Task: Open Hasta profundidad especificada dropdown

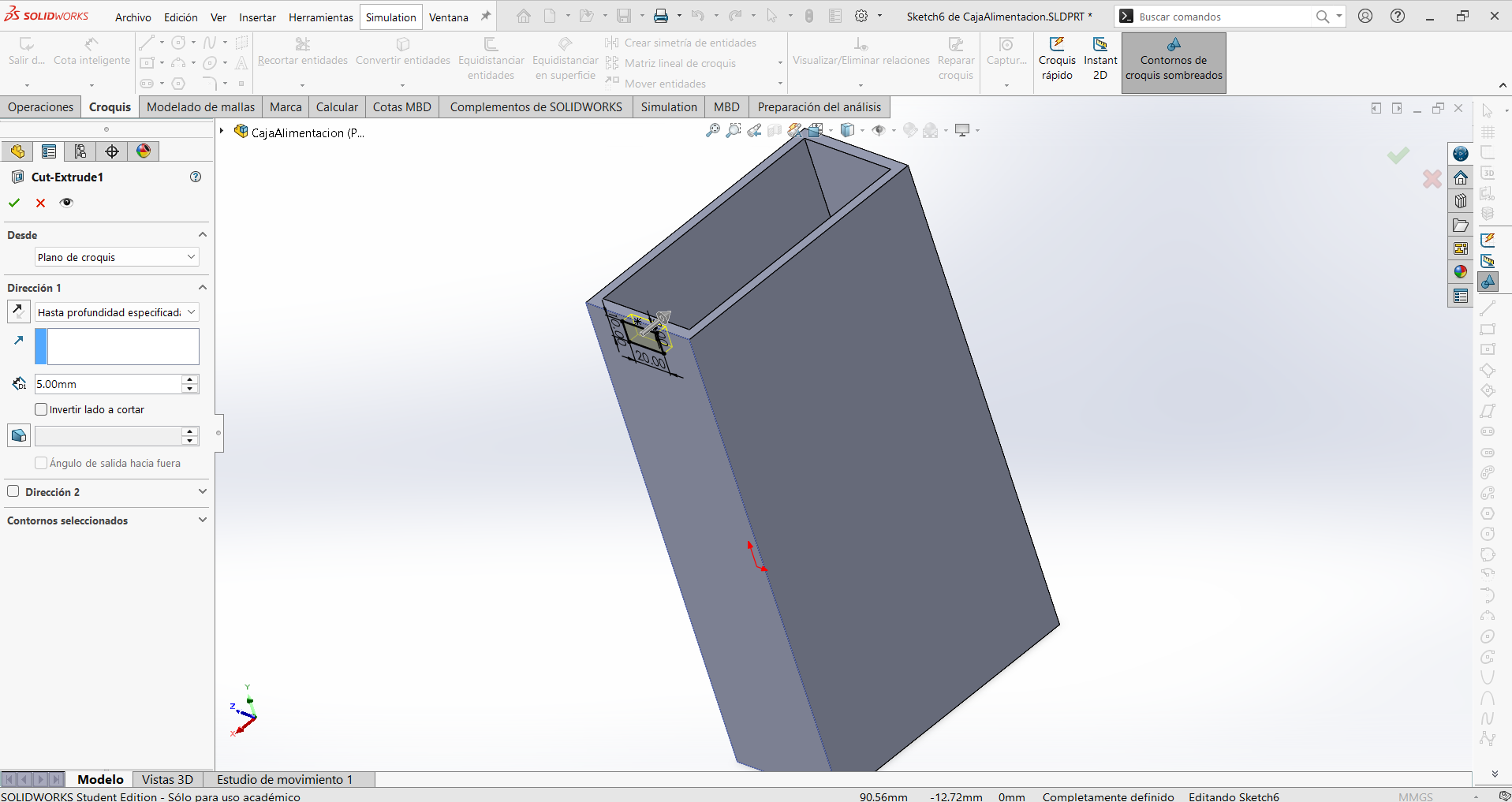Action: pos(117,312)
